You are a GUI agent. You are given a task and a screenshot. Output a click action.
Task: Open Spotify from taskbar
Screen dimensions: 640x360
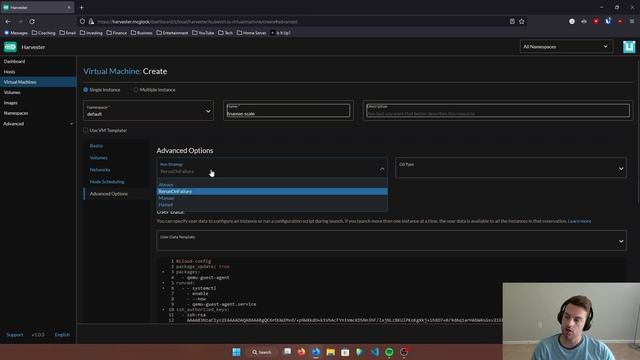(x=389, y=352)
